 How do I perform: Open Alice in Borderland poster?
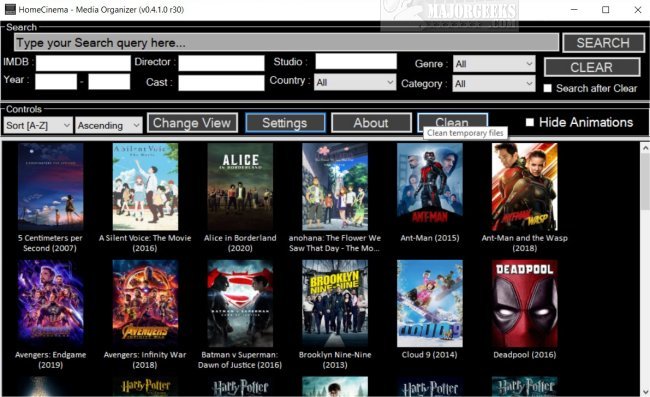click(240, 186)
